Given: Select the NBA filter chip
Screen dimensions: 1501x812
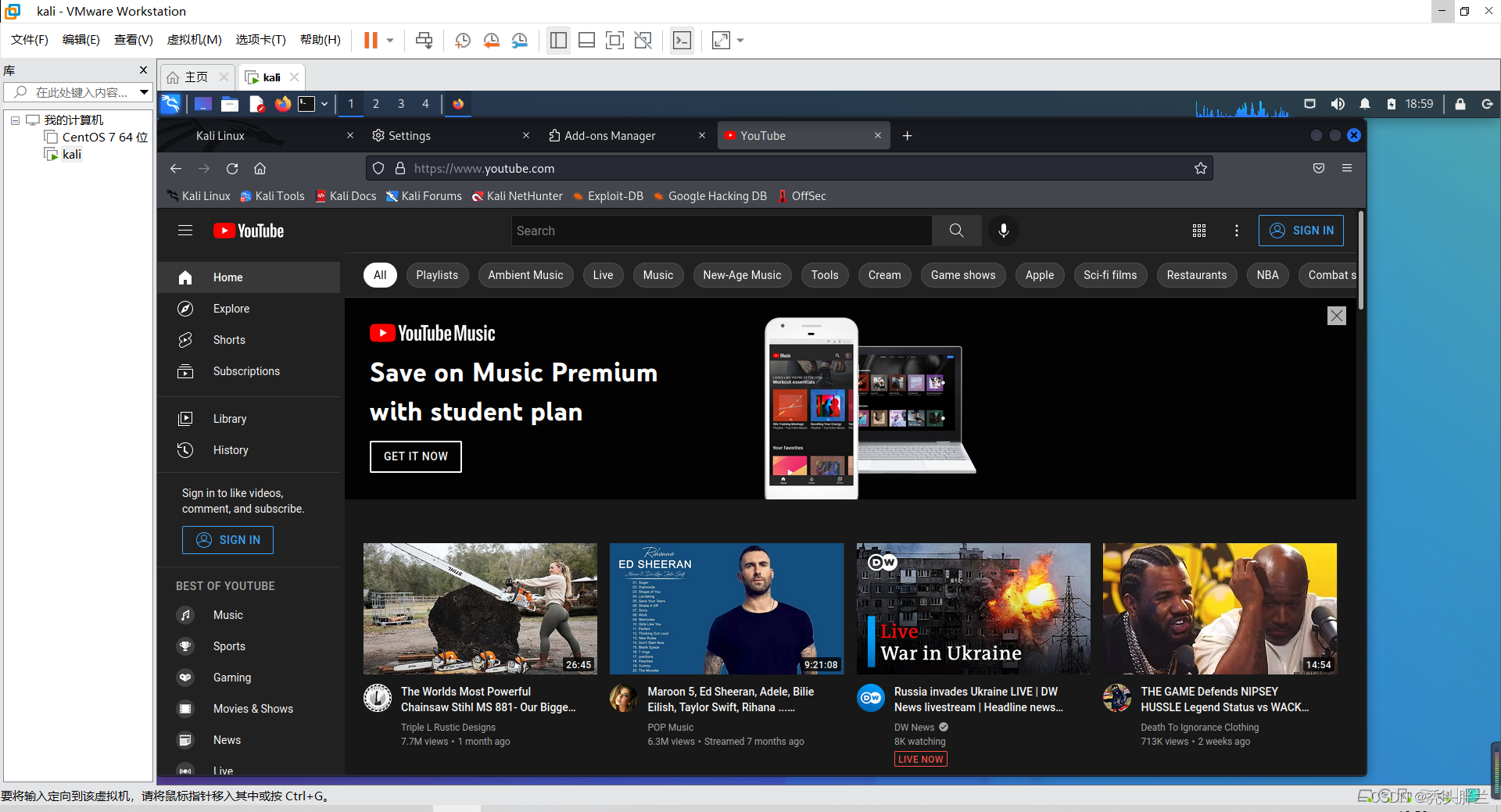Looking at the screenshot, I should coord(1268,275).
